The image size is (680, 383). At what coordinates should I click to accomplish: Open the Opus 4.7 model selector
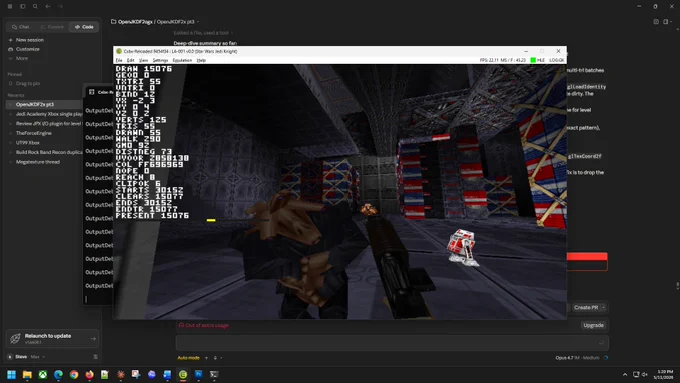click(x=577, y=358)
